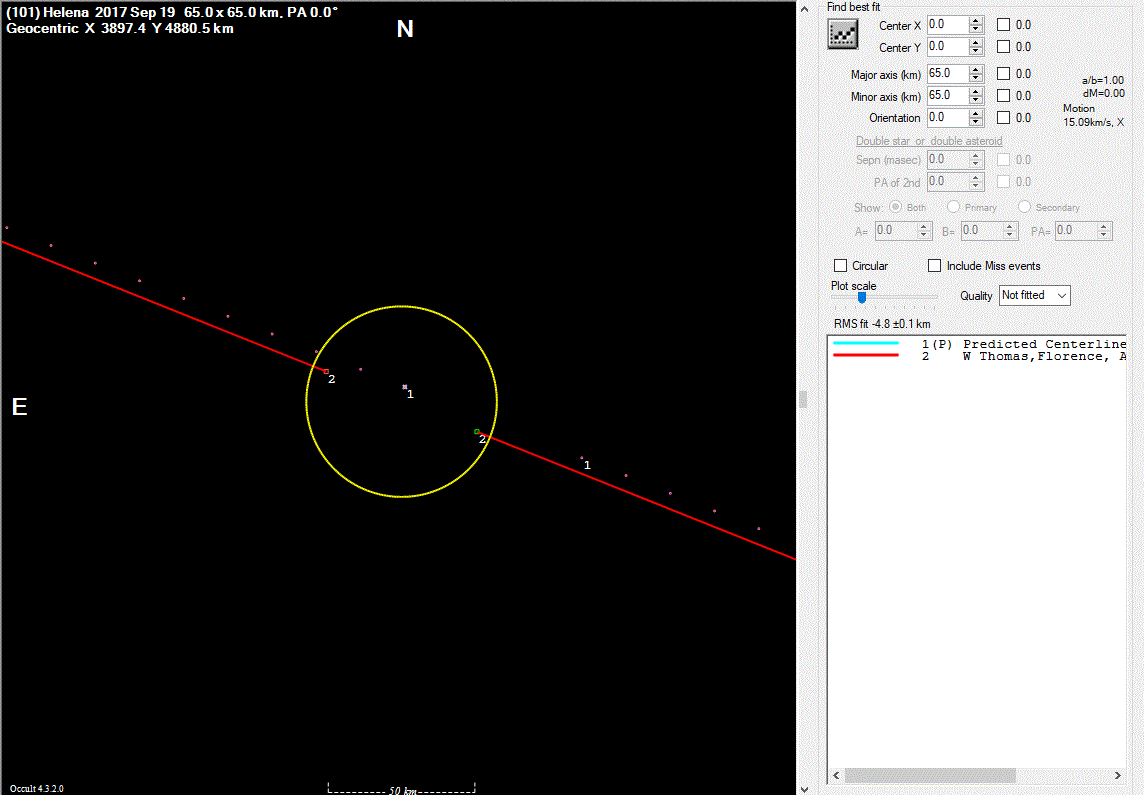Tick the Circular checkbox
The image size is (1144, 795).
(840, 265)
